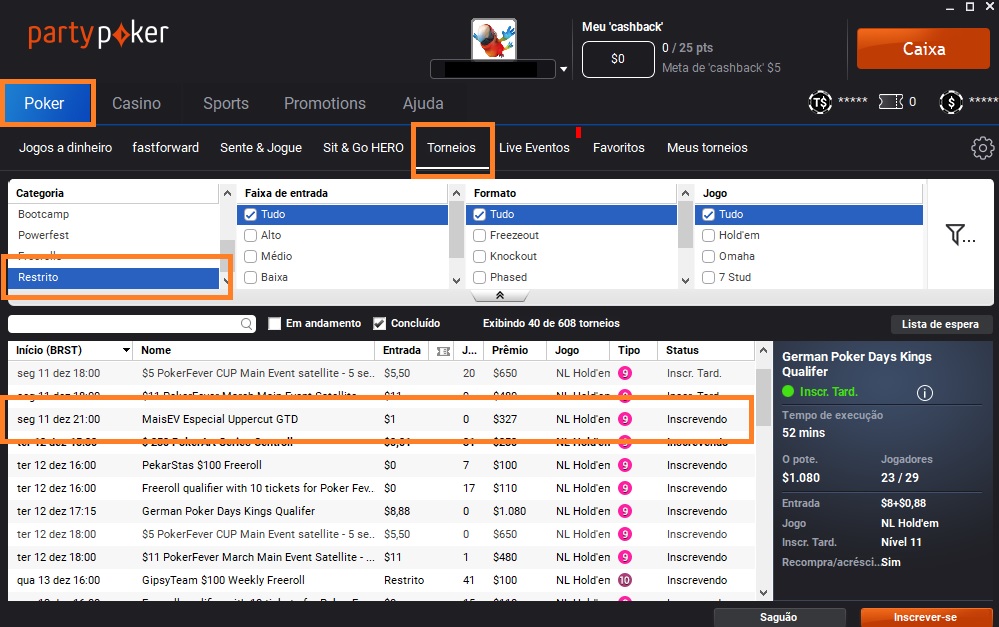This screenshot has width=999, height=627.
Task: Click the magnifier search icon
Action: click(x=247, y=324)
